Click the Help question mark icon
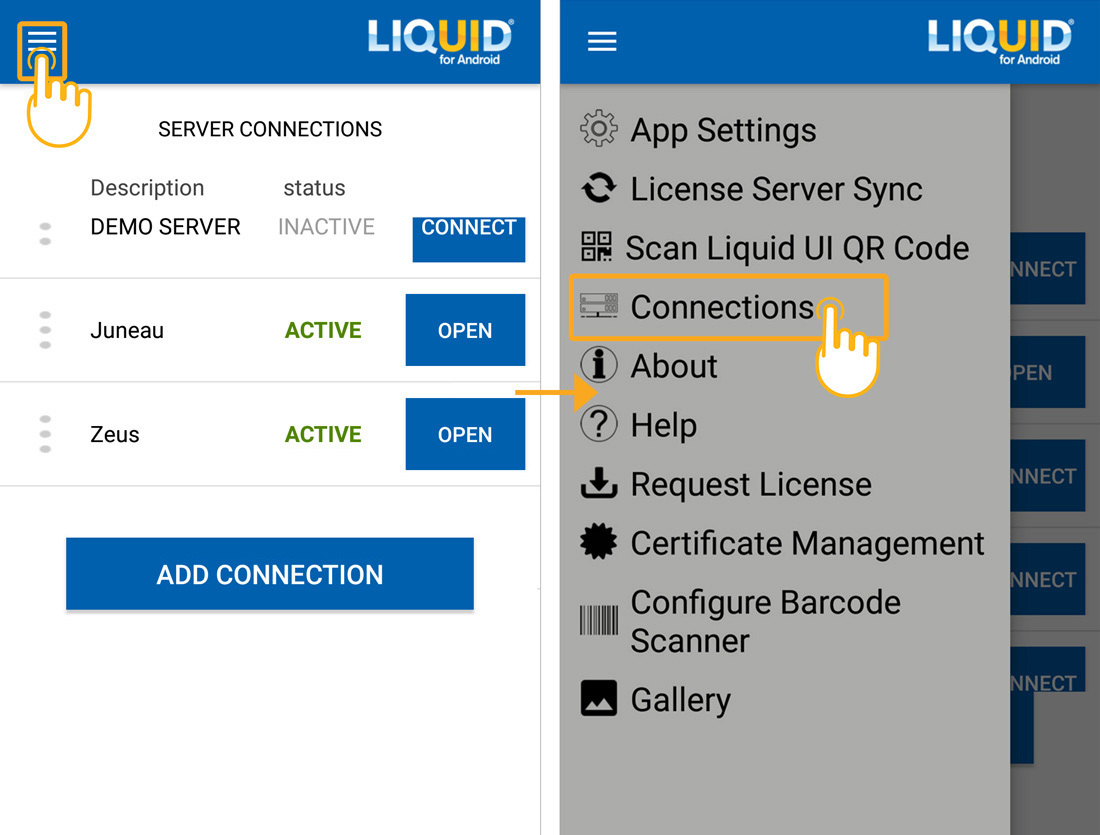 pos(599,425)
